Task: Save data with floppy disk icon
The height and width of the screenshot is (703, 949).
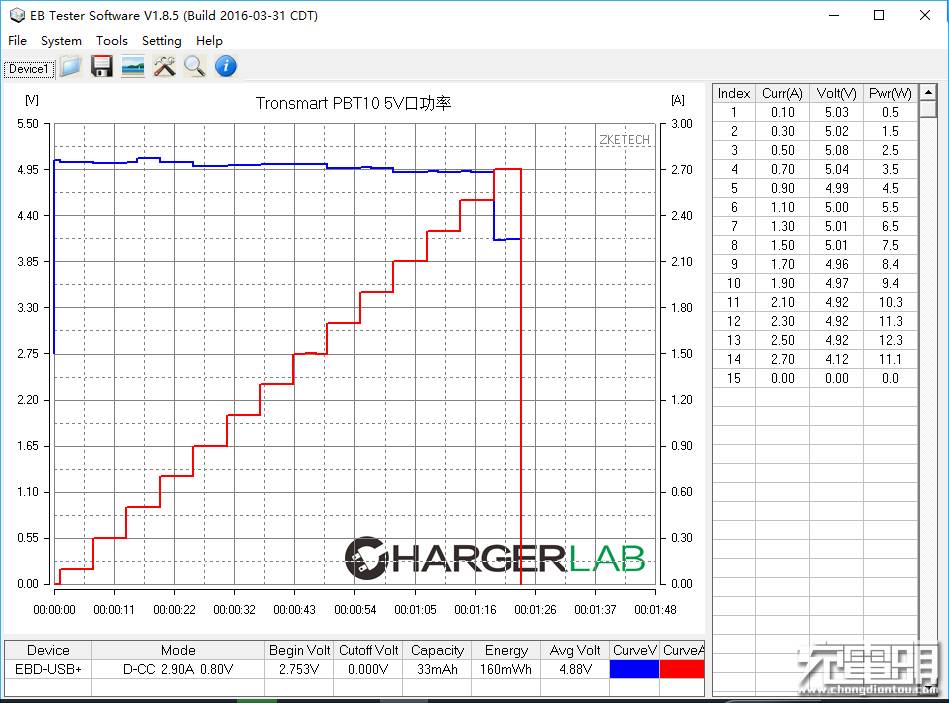Action: [x=102, y=66]
